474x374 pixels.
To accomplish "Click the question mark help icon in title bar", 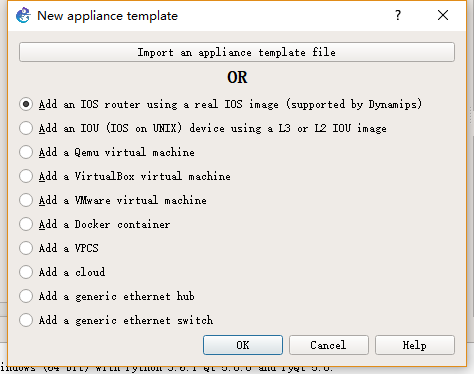I will click(398, 15).
